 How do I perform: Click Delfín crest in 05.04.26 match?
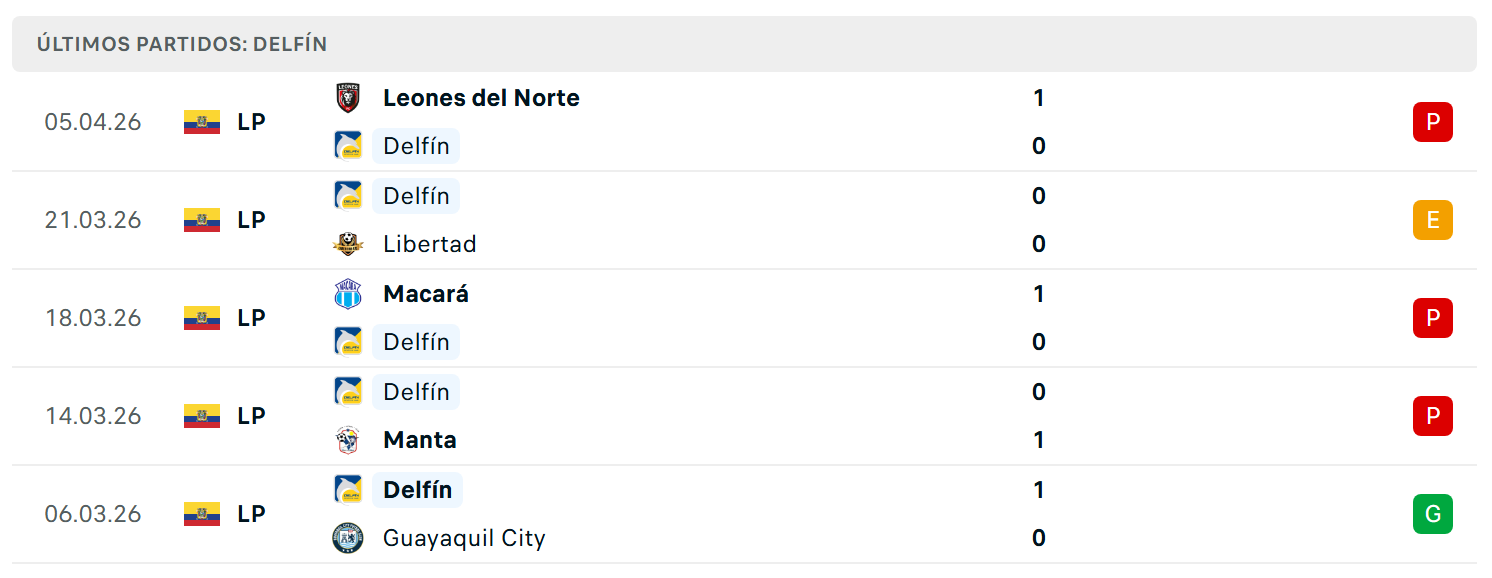tap(348, 146)
